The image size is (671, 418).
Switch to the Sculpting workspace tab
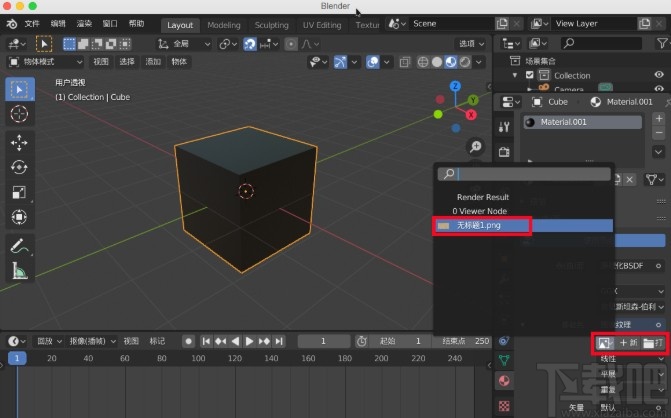click(x=271, y=25)
